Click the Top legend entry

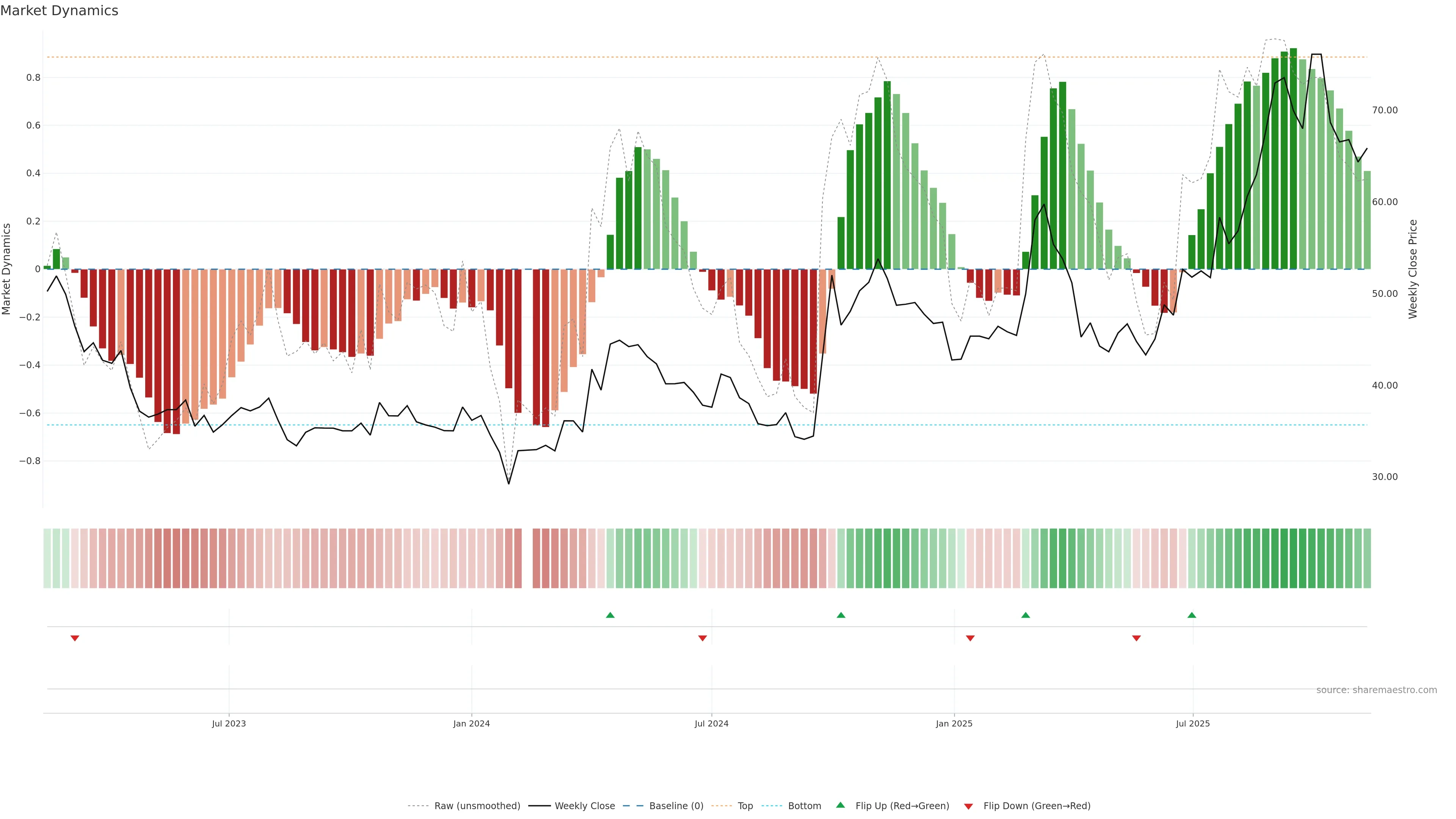(745, 806)
